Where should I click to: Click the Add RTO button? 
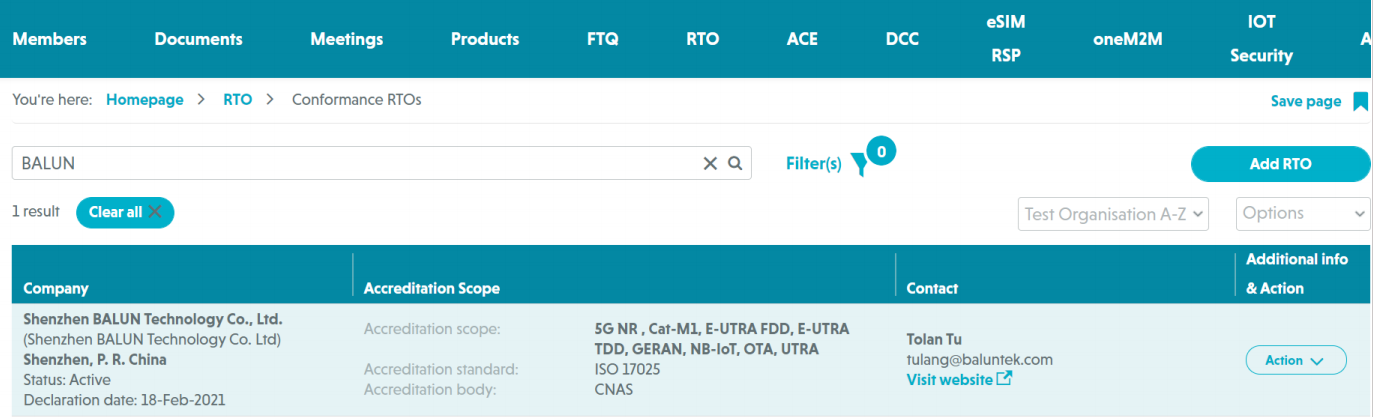(x=1280, y=164)
